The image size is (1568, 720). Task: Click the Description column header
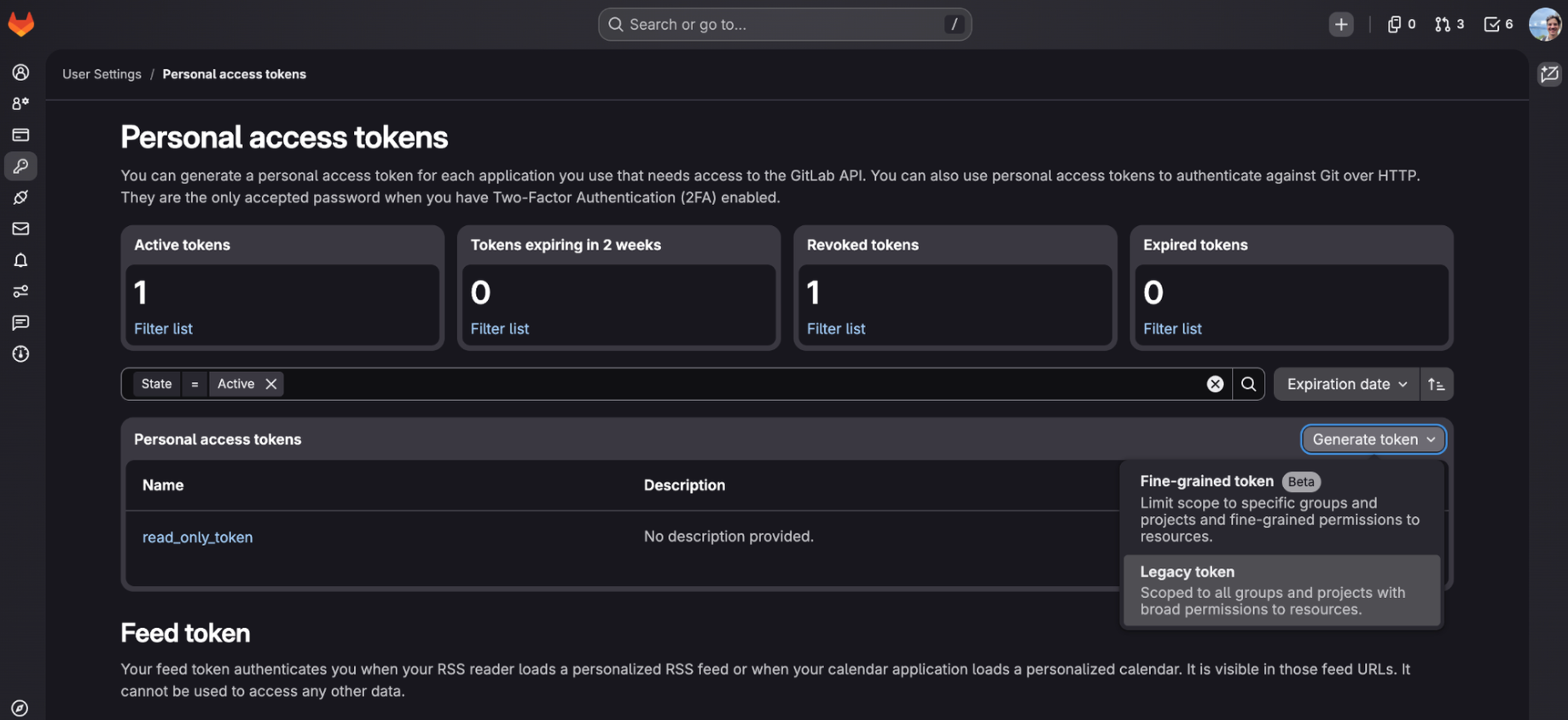point(684,485)
